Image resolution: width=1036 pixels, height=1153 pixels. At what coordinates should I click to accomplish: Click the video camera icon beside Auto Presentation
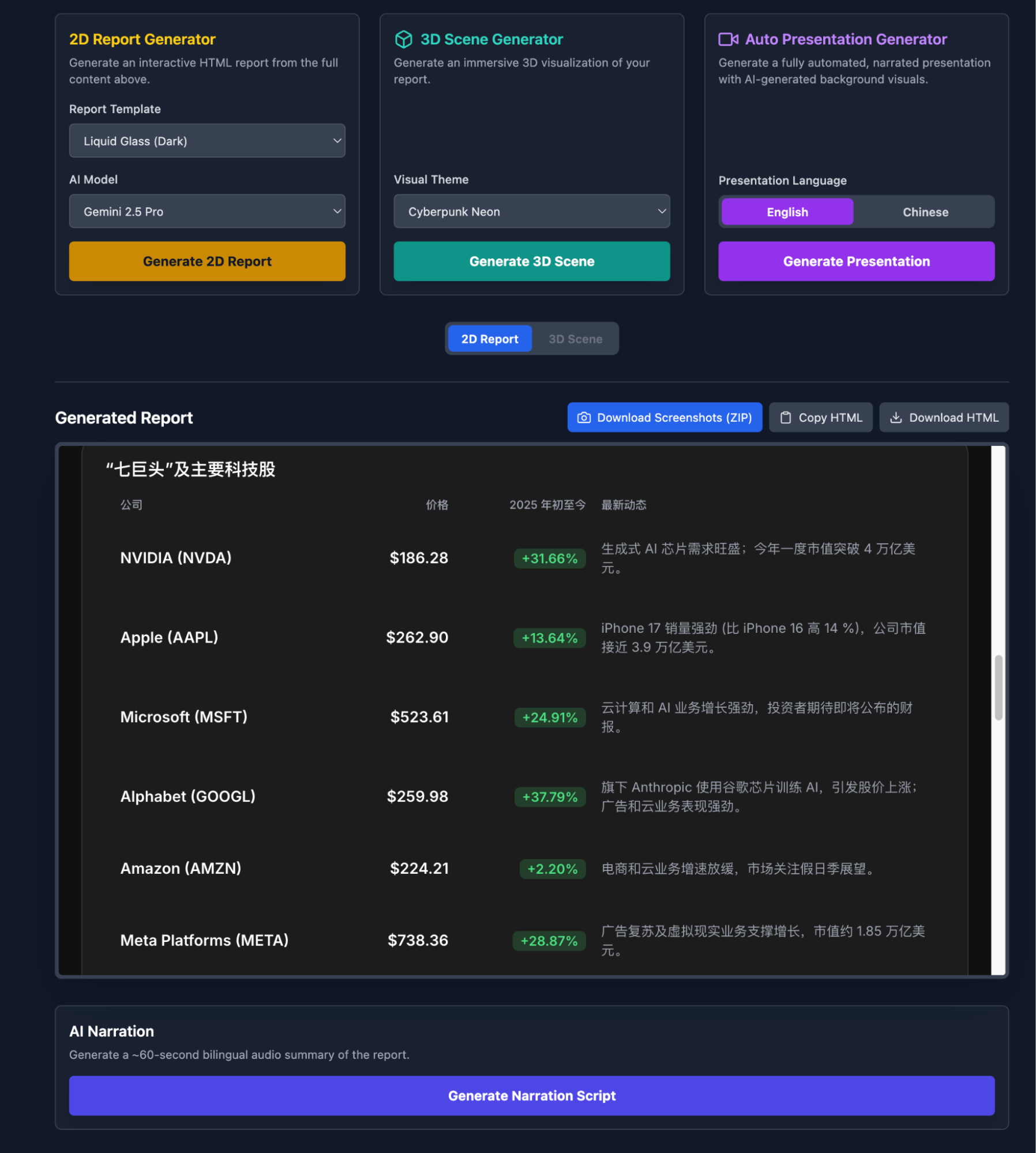[x=727, y=39]
